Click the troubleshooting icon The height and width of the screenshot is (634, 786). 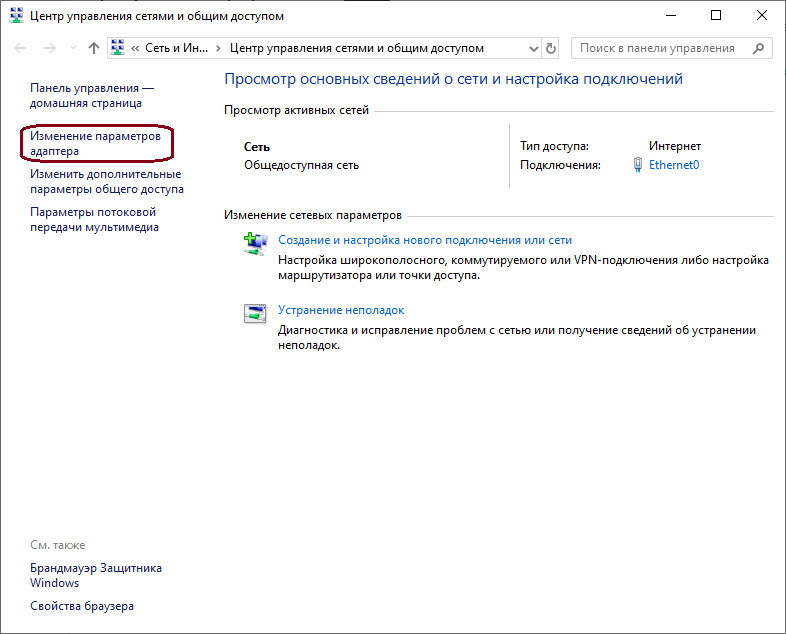point(255,314)
